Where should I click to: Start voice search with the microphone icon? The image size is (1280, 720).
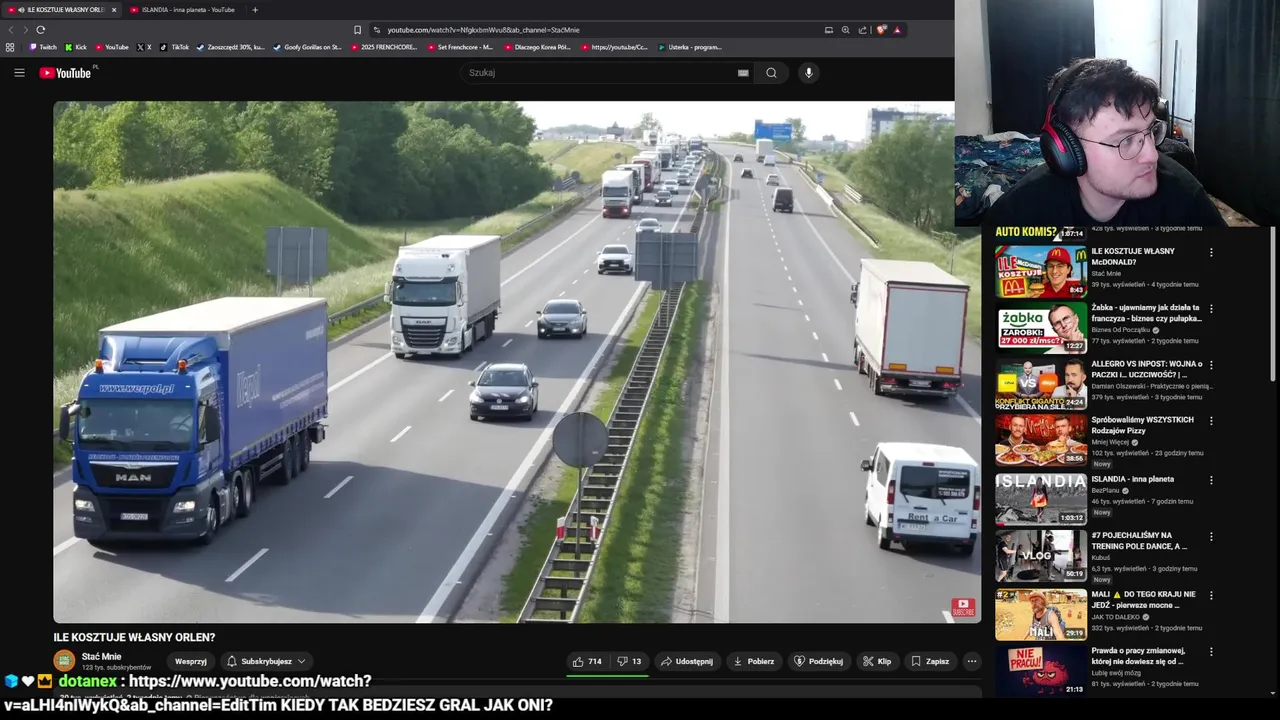point(809,72)
